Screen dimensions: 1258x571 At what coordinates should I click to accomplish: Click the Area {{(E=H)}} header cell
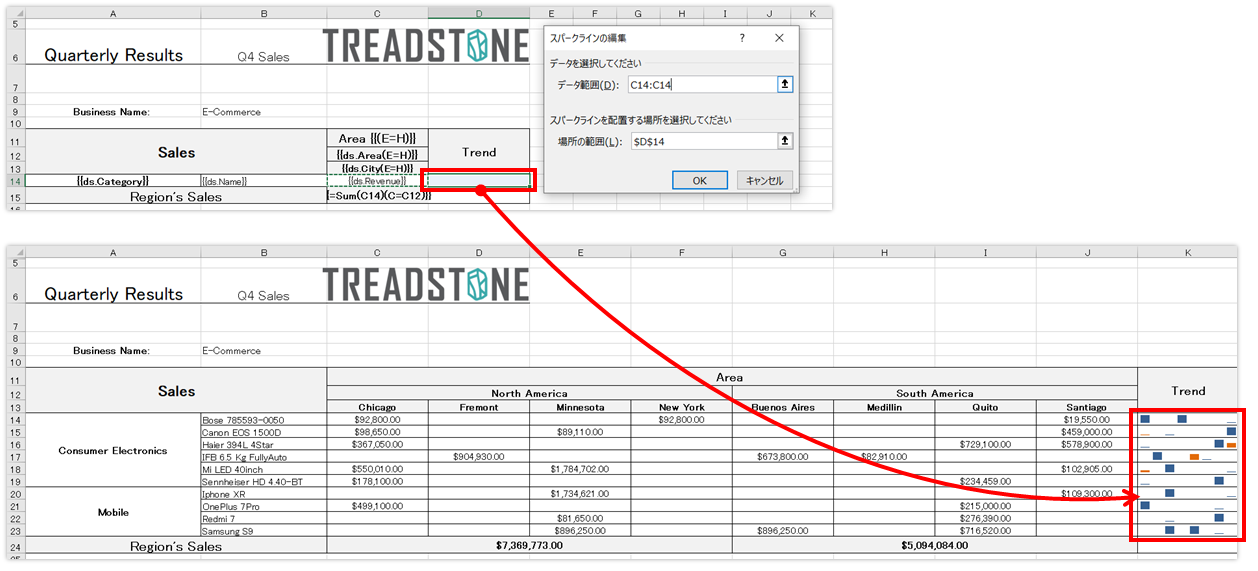(x=377, y=137)
